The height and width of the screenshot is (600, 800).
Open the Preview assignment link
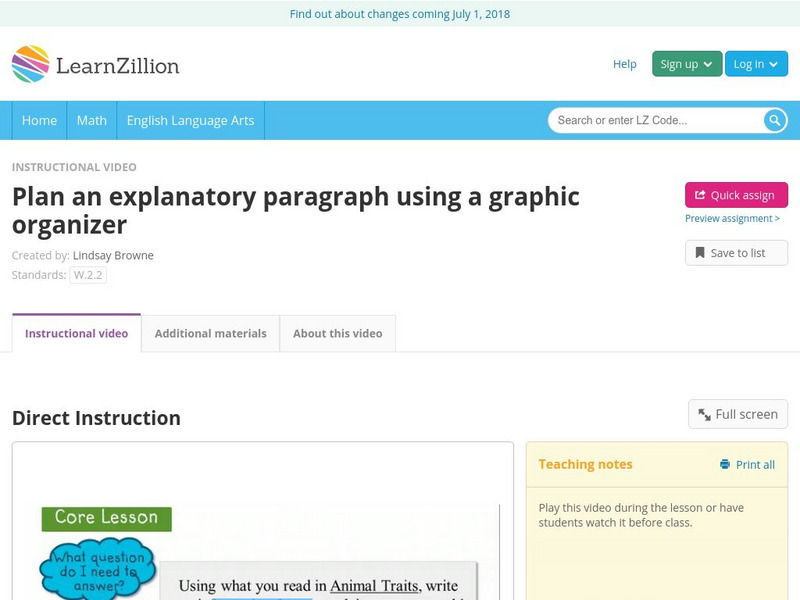point(732,219)
